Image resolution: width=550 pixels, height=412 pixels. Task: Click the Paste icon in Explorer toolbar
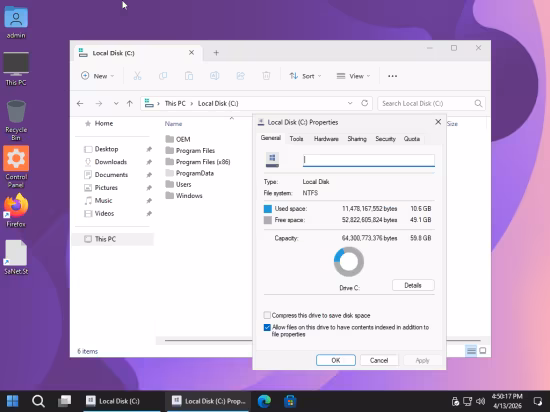pyautogui.click(x=189, y=76)
